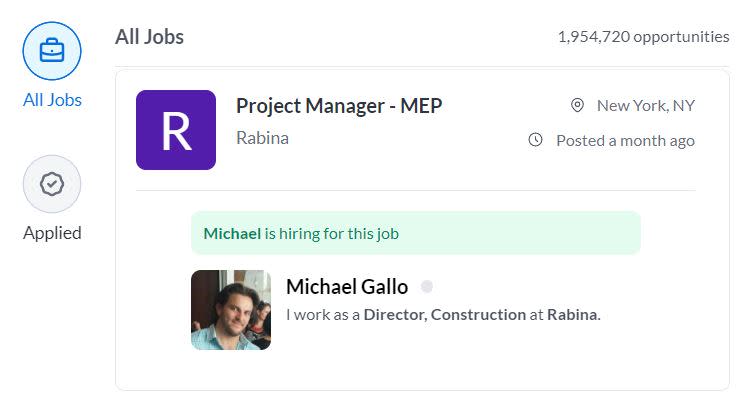
Task: Click the All Jobs page heading
Action: tap(149, 37)
